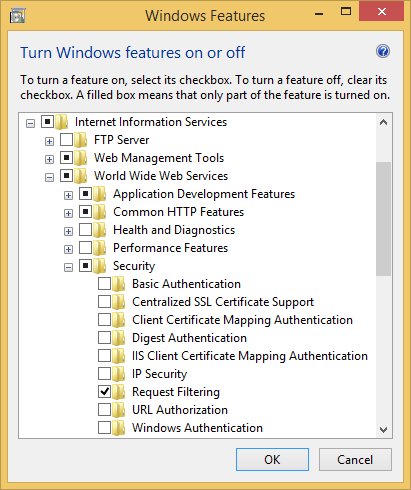Image resolution: width=411 pixels, height=490 pixels.
Task: Check the IP Security checkbox
Action: click(104, 374)
